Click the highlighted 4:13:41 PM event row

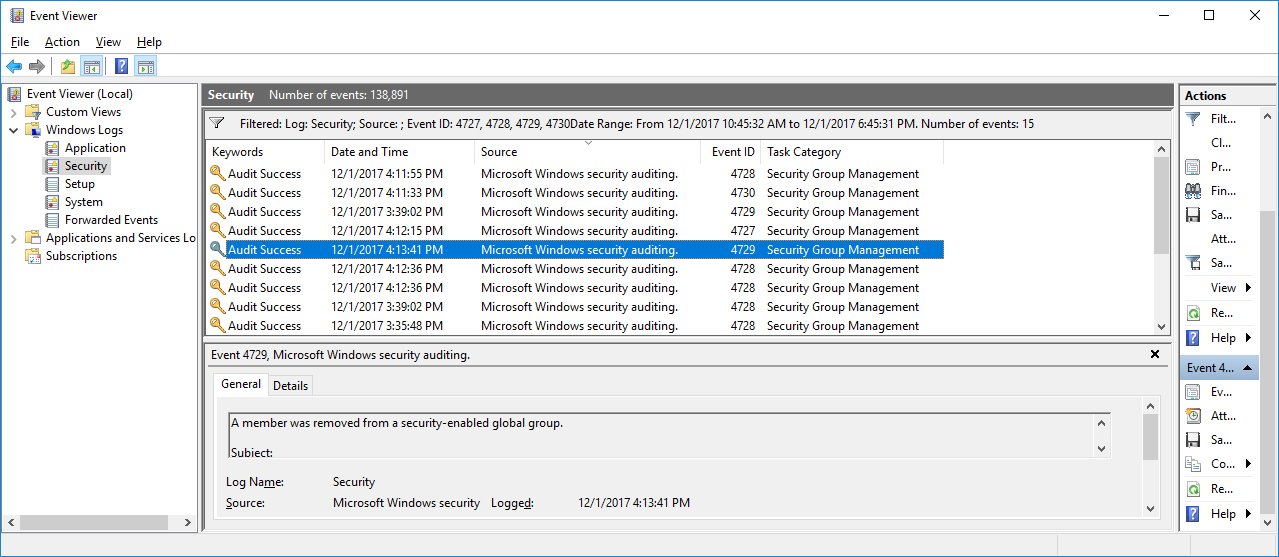click(x=575, y=250)
